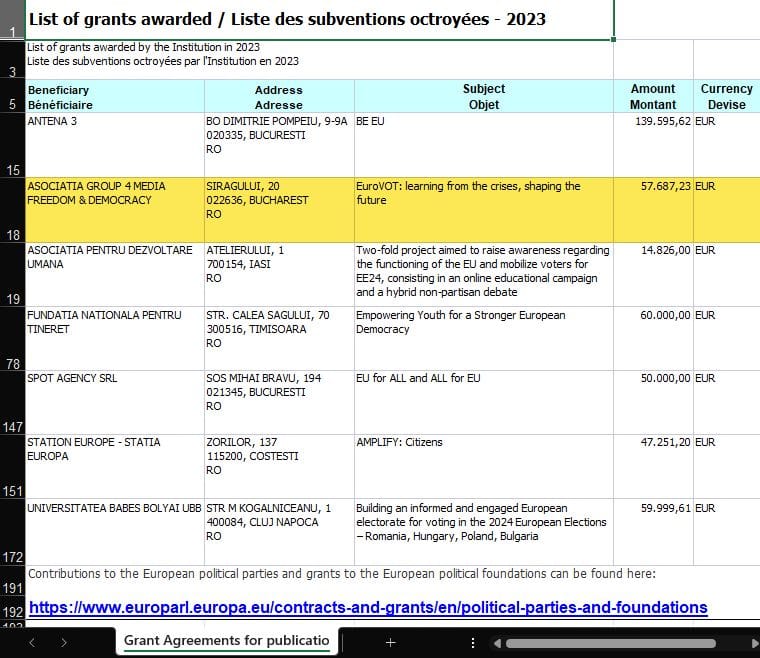Select the amount cell 60.000,00
The height and width of the screenshot is (658, 760).
click(653, 339)
